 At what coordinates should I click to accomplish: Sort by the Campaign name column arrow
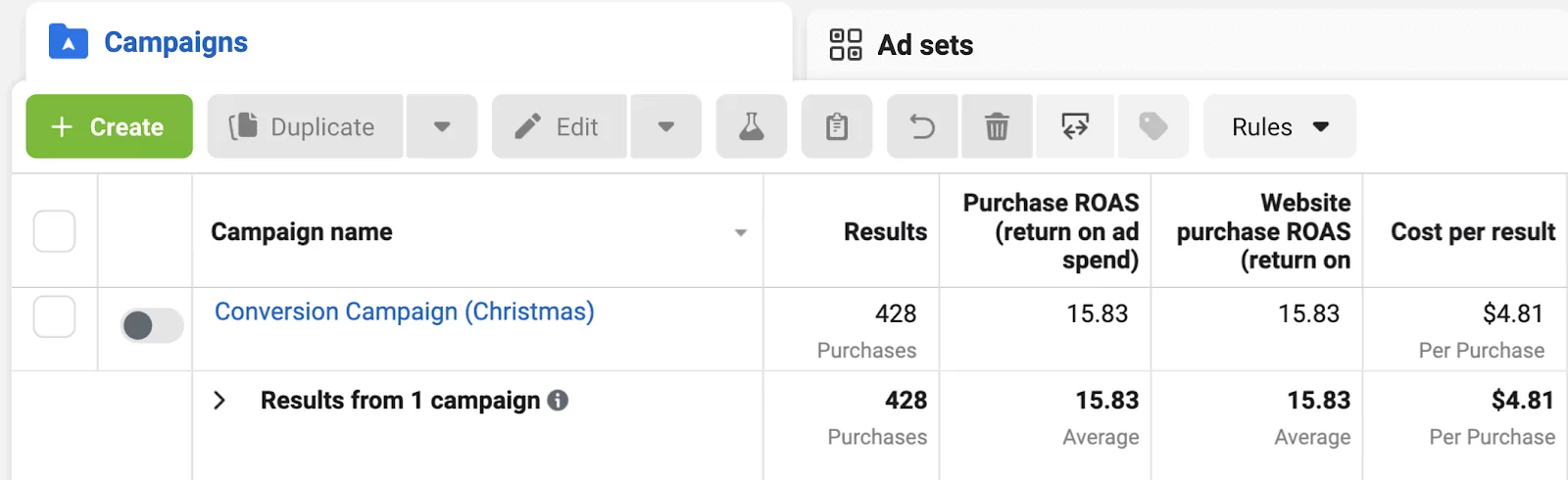click(x=741, y=232)
